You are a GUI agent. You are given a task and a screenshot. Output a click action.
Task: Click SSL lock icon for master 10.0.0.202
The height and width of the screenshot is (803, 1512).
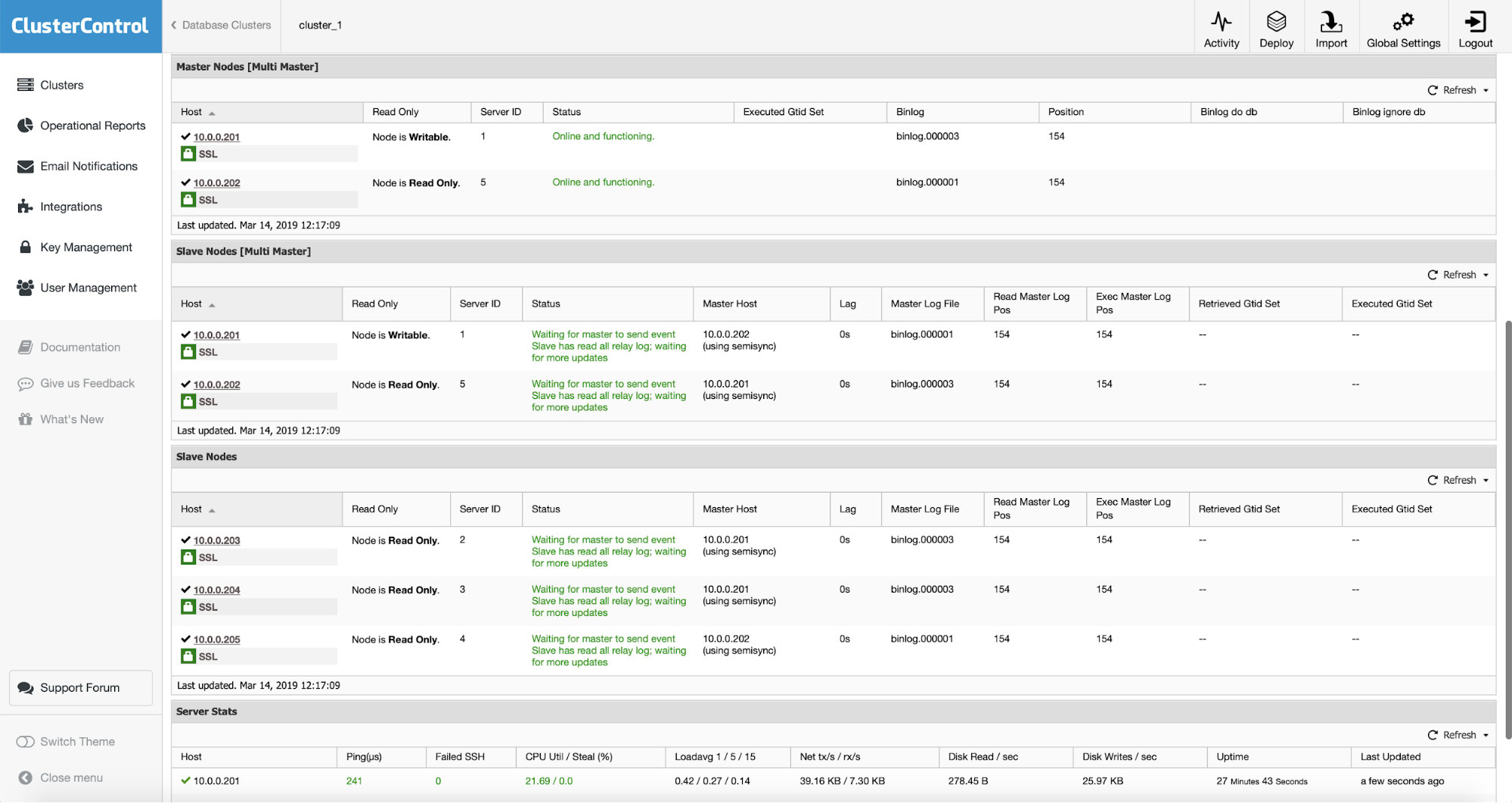click(x=188, y=200)
